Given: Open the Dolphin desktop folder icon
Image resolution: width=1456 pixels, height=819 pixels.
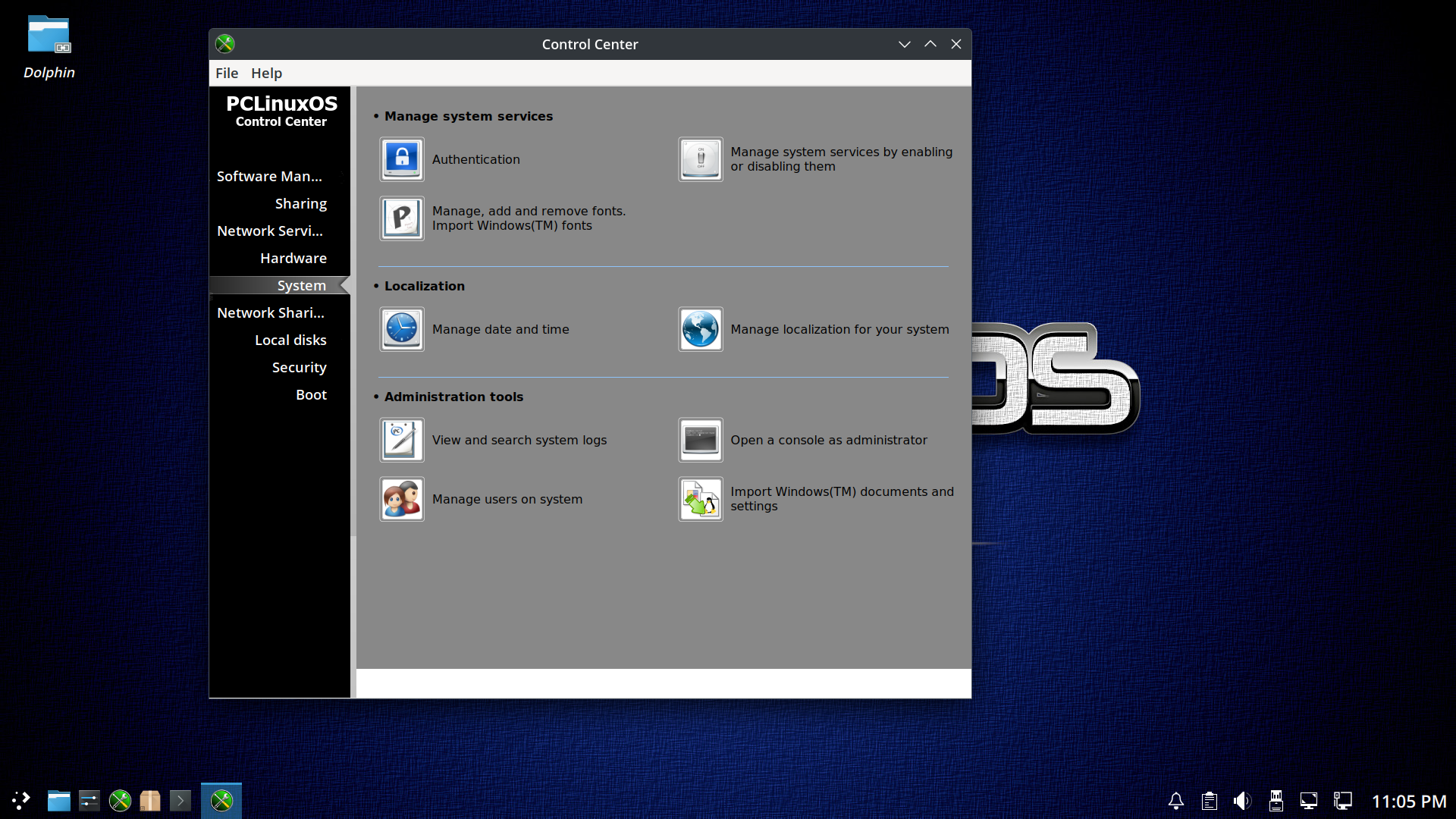Looking at the screenshot, I should pos(49,36).
